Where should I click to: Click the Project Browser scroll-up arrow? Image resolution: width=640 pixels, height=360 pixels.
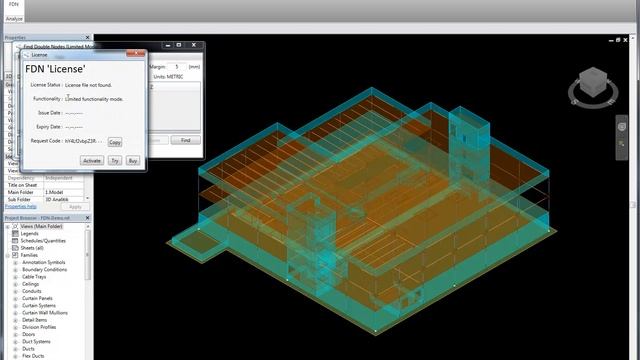(87, 226)
